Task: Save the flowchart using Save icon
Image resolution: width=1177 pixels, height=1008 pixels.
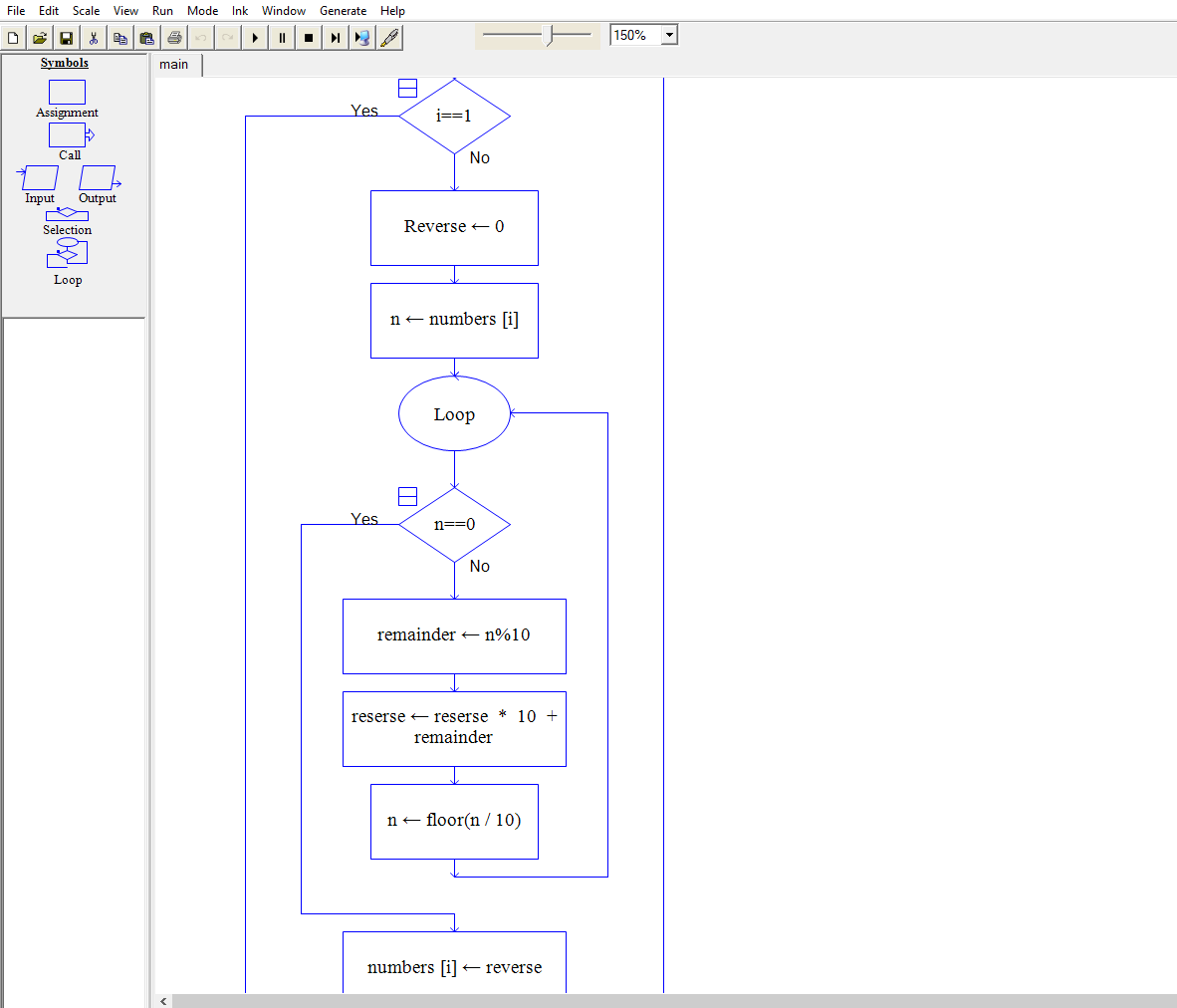Action: coord(66,37)
